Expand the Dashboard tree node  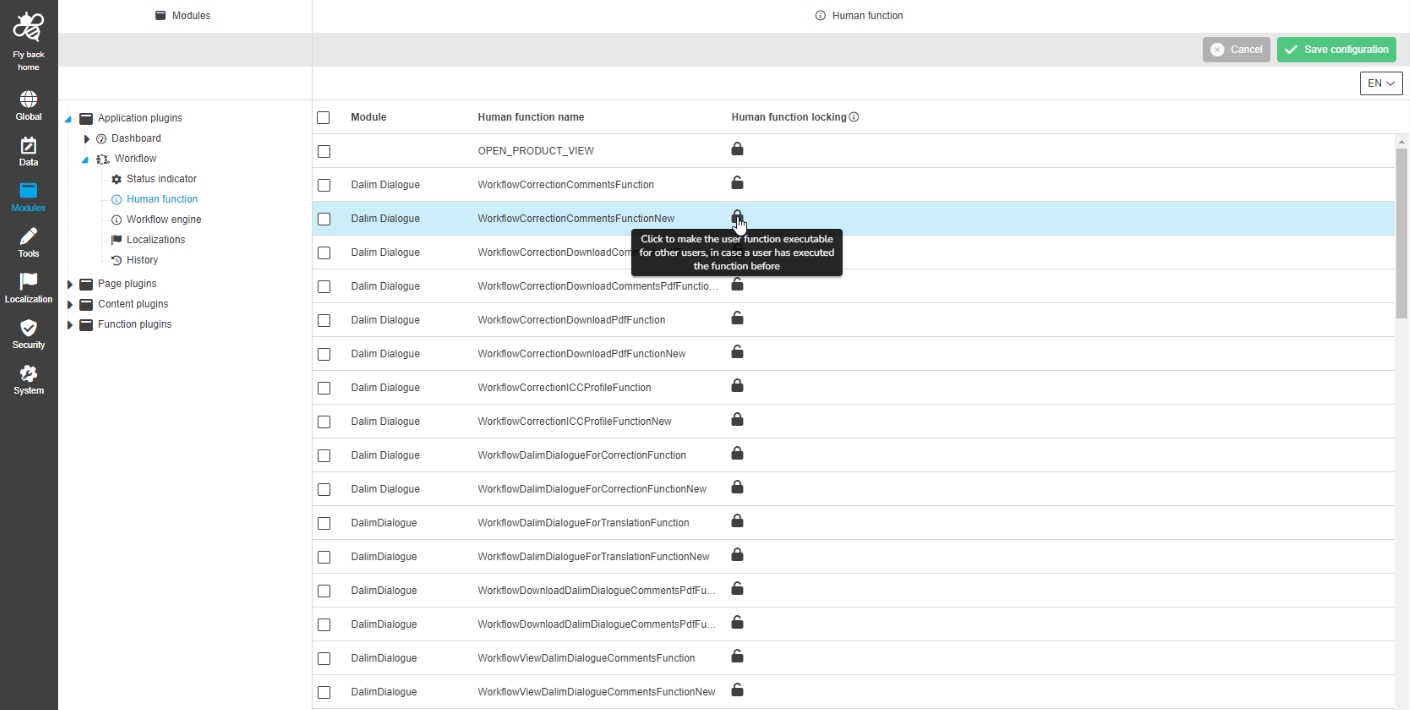(x=87, y=139)
